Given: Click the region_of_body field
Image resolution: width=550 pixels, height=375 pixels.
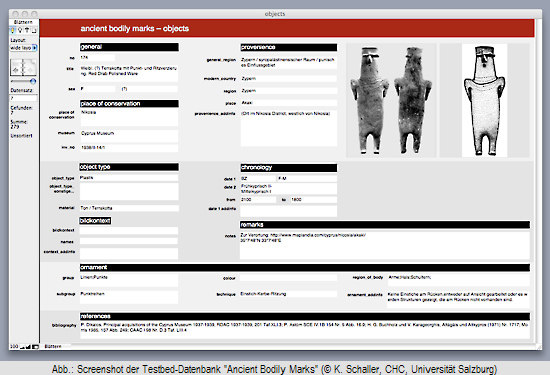Looking at the screenshot, I should 458,280.
